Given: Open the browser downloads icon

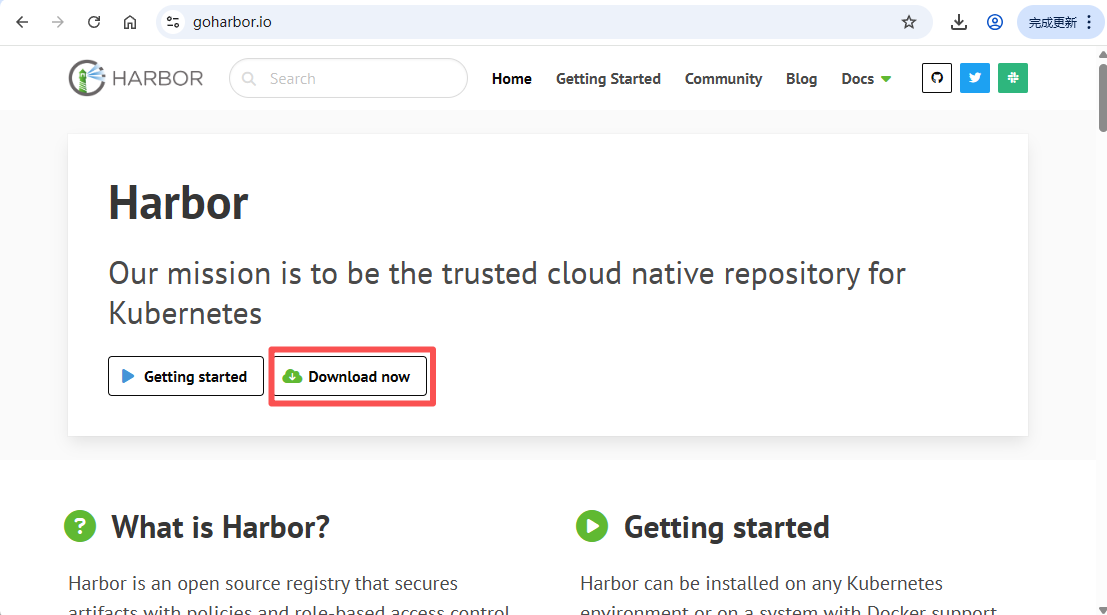Looking at the screenshot, I should click(x=959, y=22).
